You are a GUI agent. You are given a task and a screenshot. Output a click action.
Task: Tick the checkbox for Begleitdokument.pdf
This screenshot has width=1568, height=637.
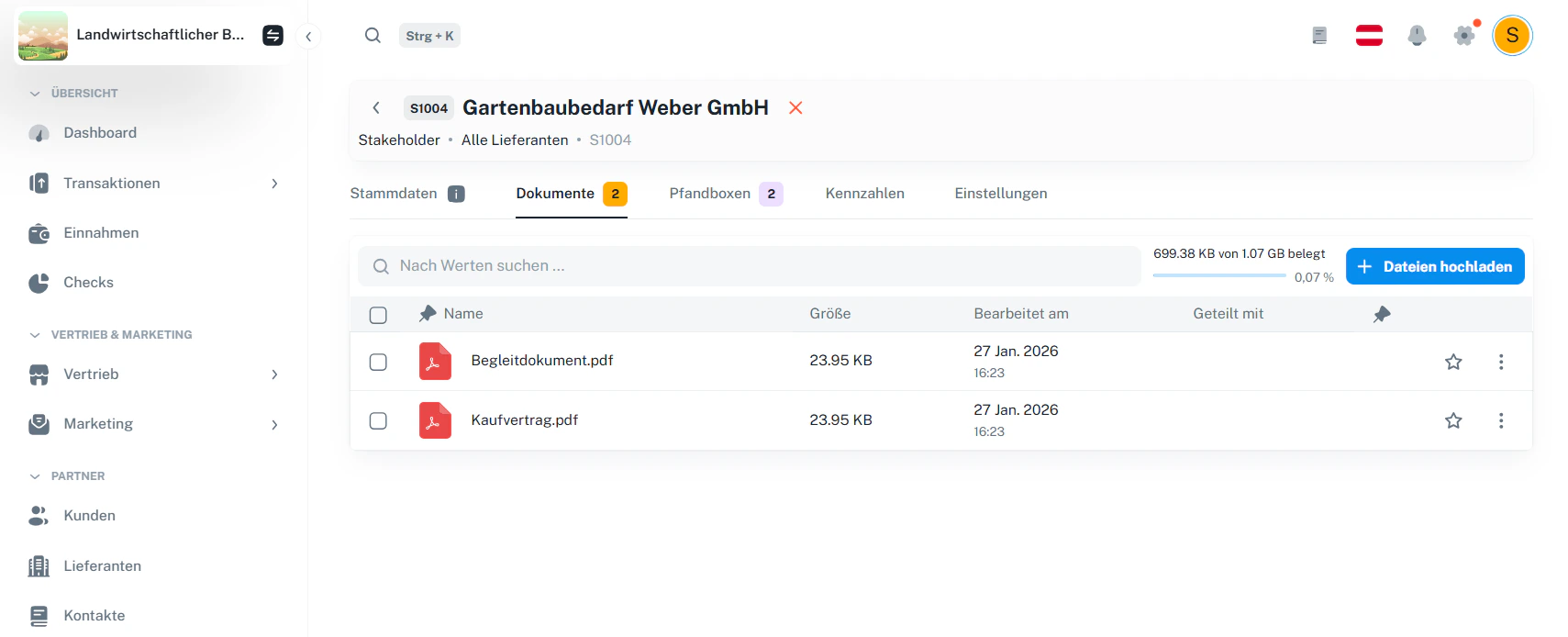click(x=378, y=362)
